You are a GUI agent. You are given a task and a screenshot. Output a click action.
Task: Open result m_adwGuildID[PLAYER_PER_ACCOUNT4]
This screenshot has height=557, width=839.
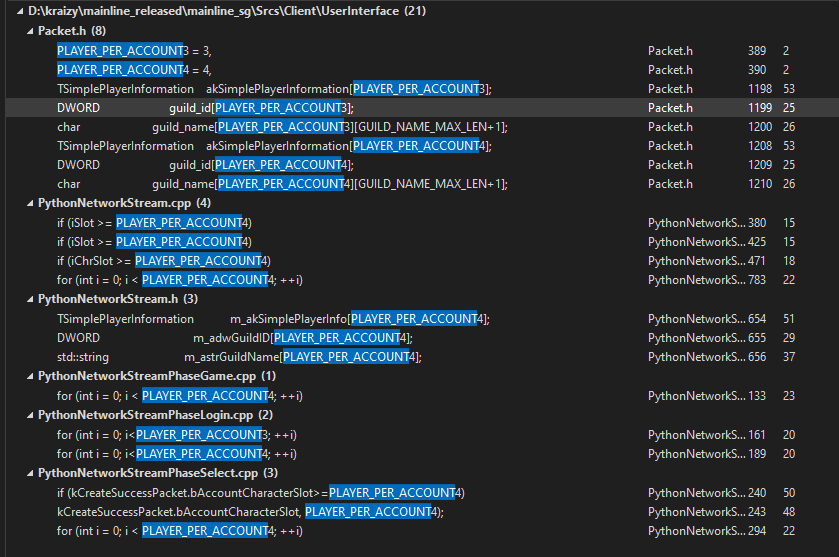(x=234, y=338)
